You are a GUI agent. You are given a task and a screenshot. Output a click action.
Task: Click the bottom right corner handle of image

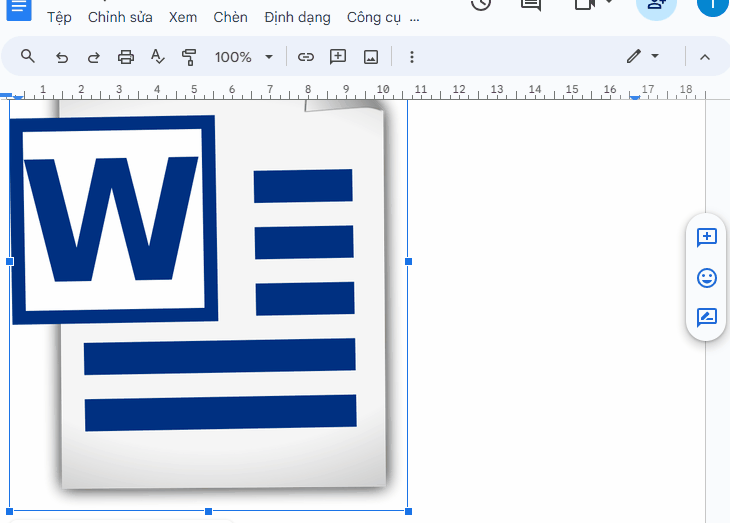pyautogui.click(x=408, y=511)
